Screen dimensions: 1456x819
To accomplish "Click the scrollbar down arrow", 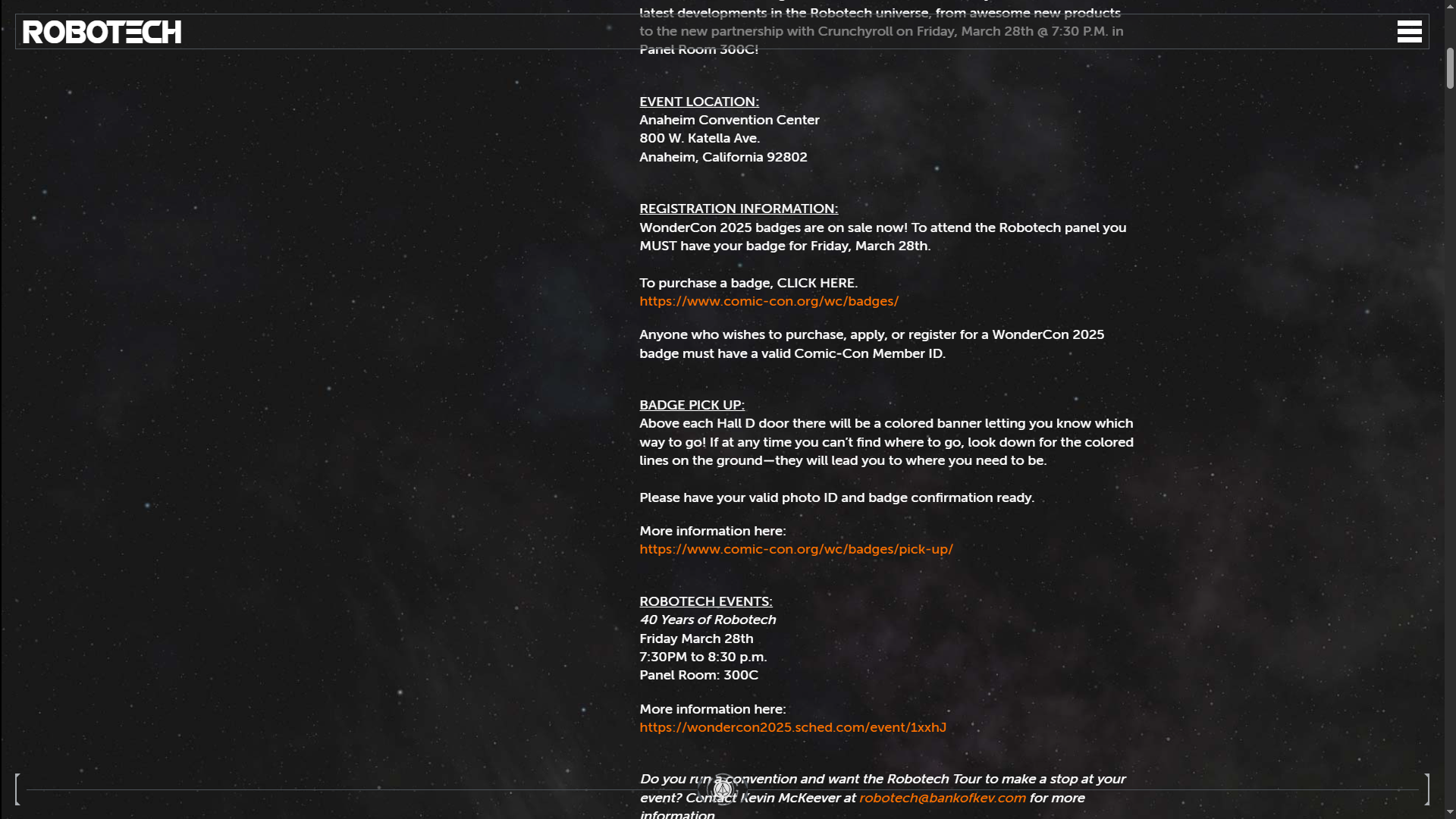I will [1450, 812].
